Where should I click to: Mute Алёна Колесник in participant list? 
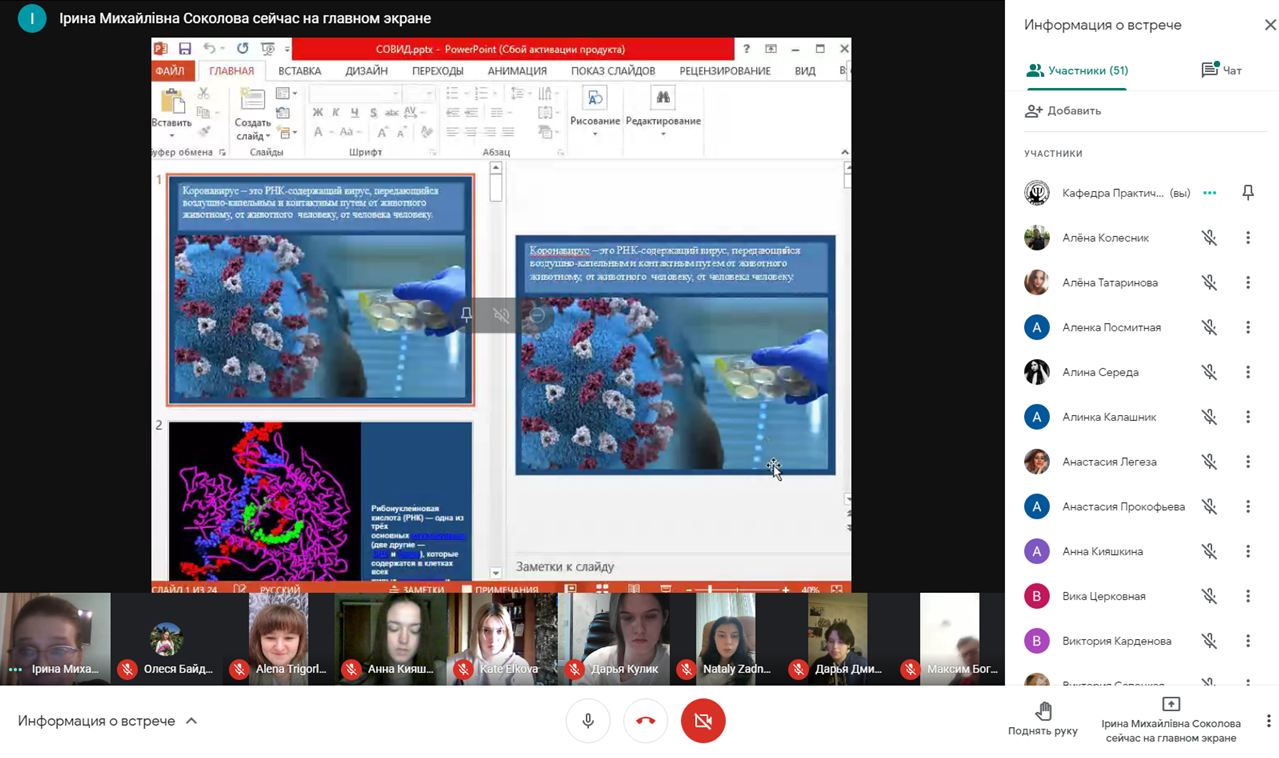click(x=1209, y=238)
